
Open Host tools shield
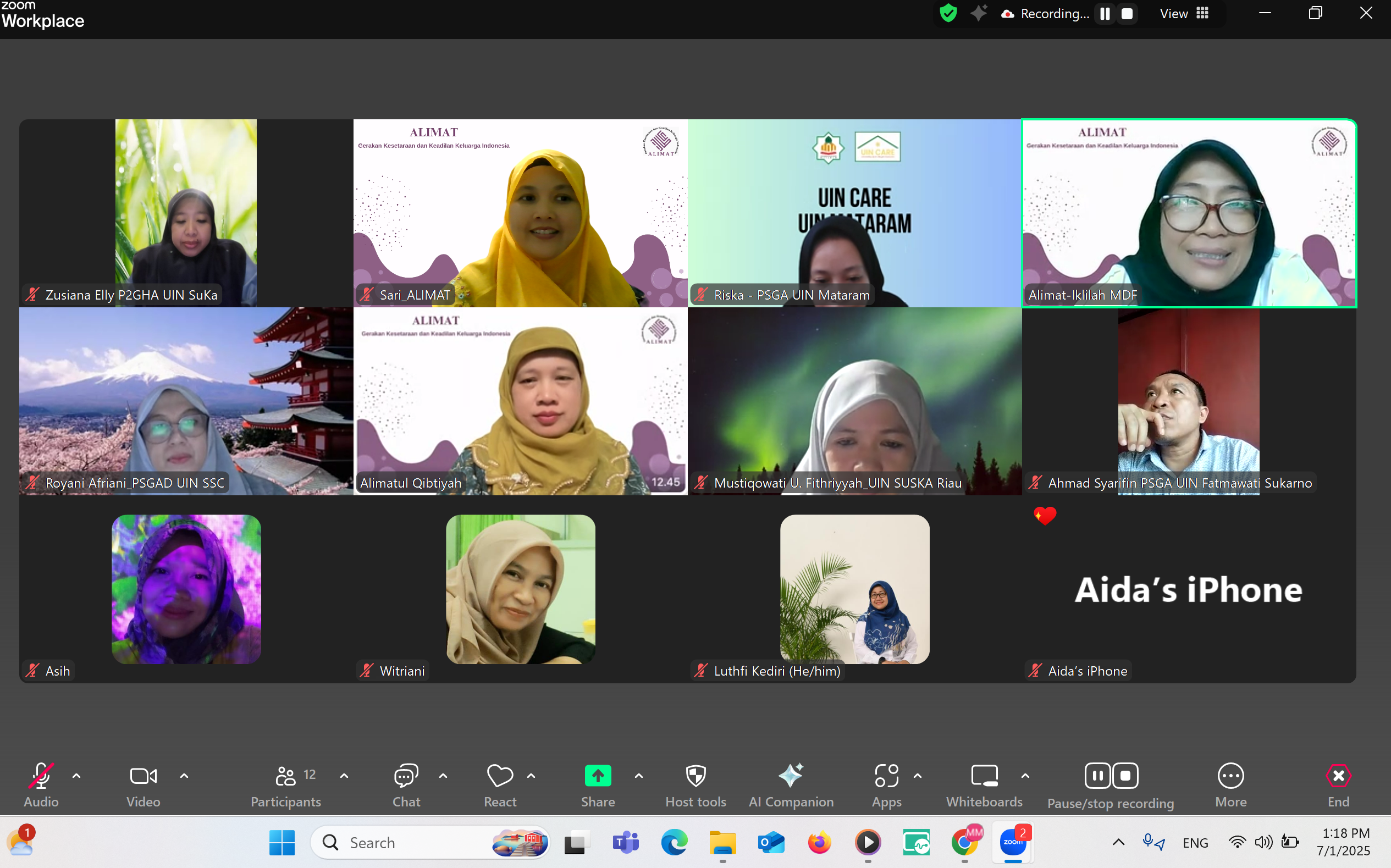(696, 785)
